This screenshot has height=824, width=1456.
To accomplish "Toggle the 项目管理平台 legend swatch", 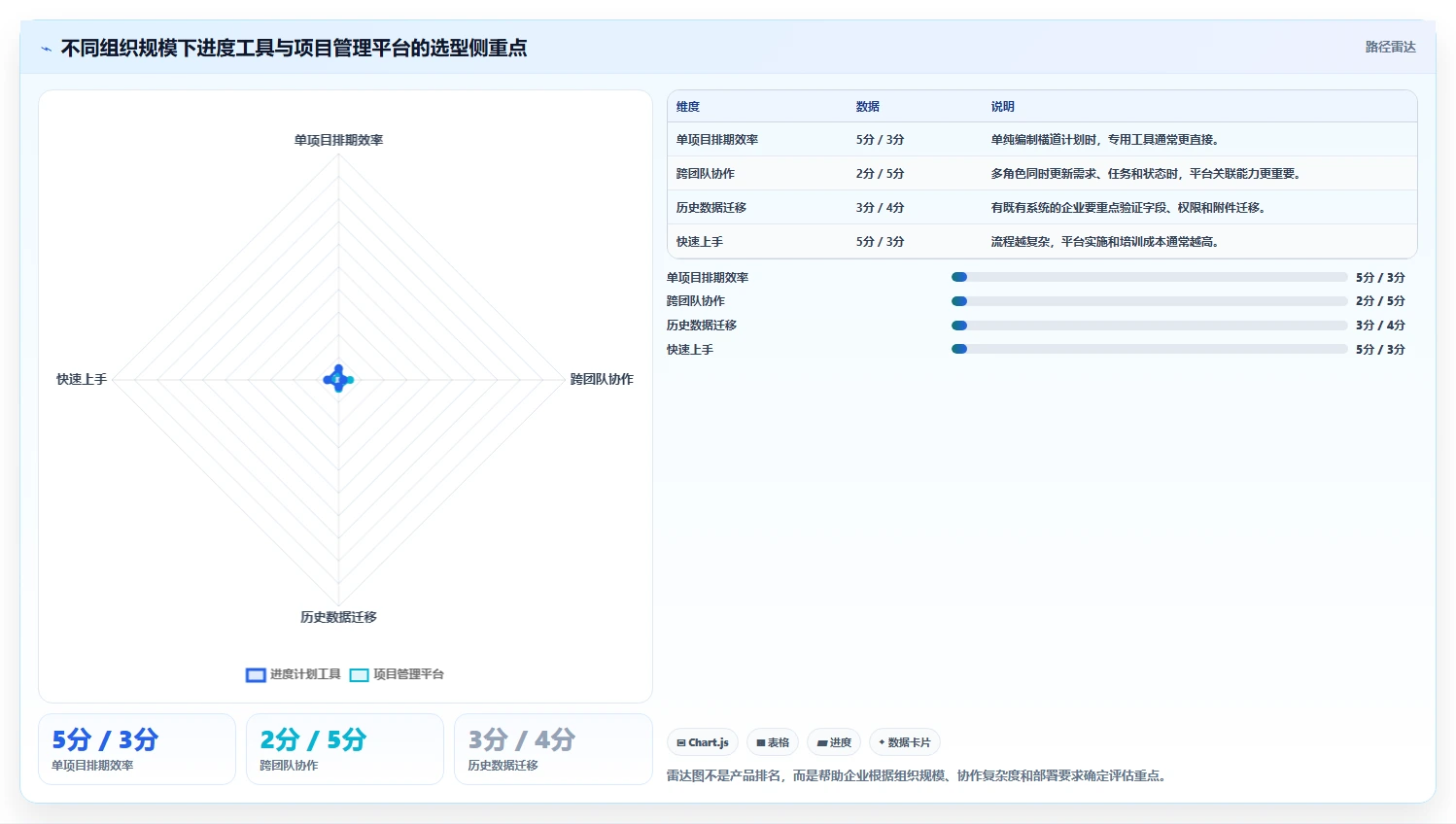I will 360,674.
